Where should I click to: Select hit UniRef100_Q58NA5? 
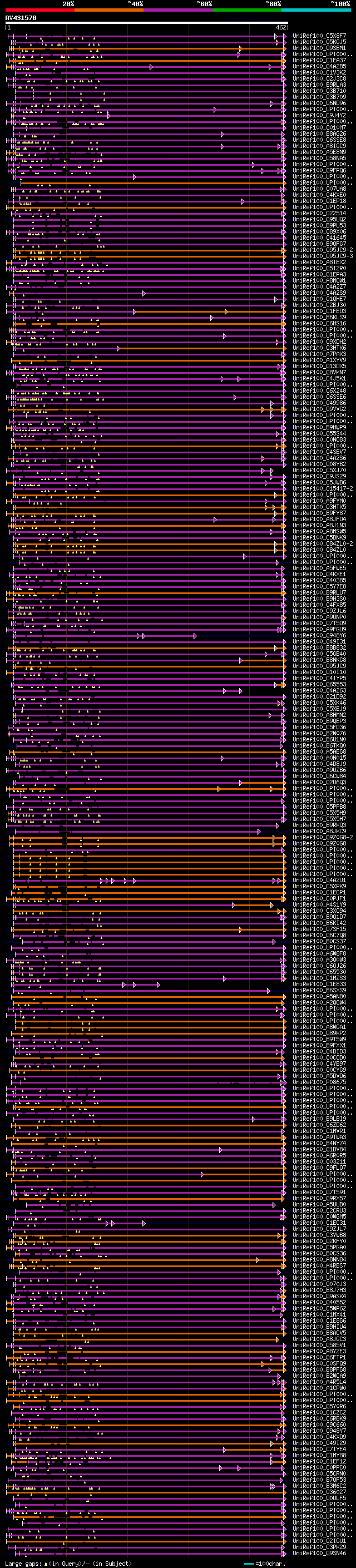click(x=319, y=159)
